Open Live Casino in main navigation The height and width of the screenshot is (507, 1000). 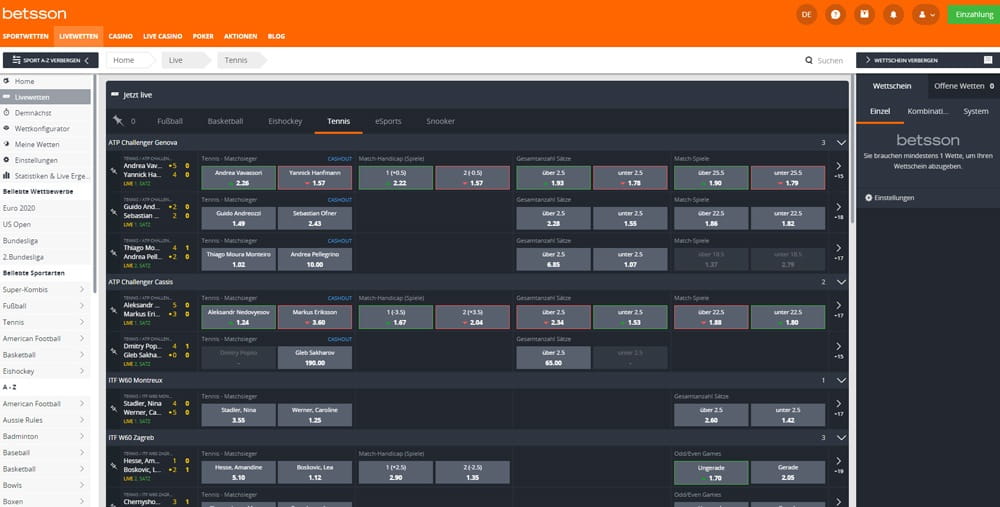[x=163, y=36]
